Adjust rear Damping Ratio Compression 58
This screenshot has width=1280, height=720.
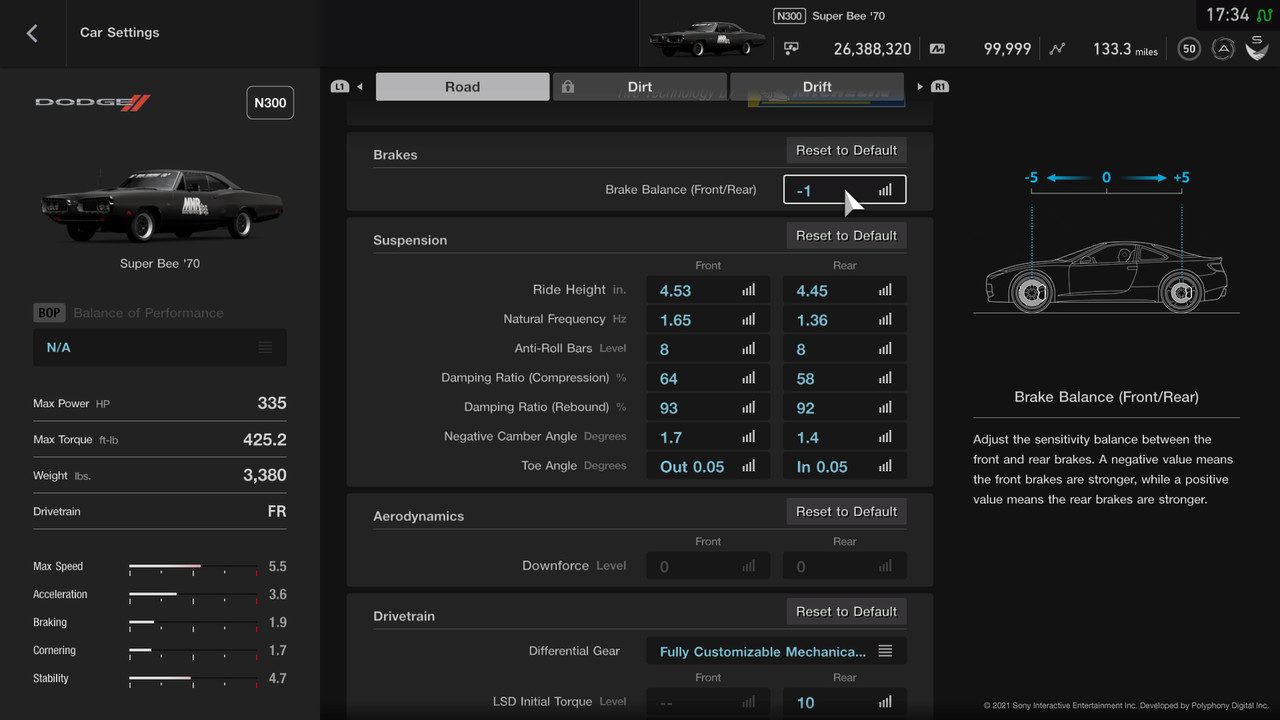(x=845, y=378)
